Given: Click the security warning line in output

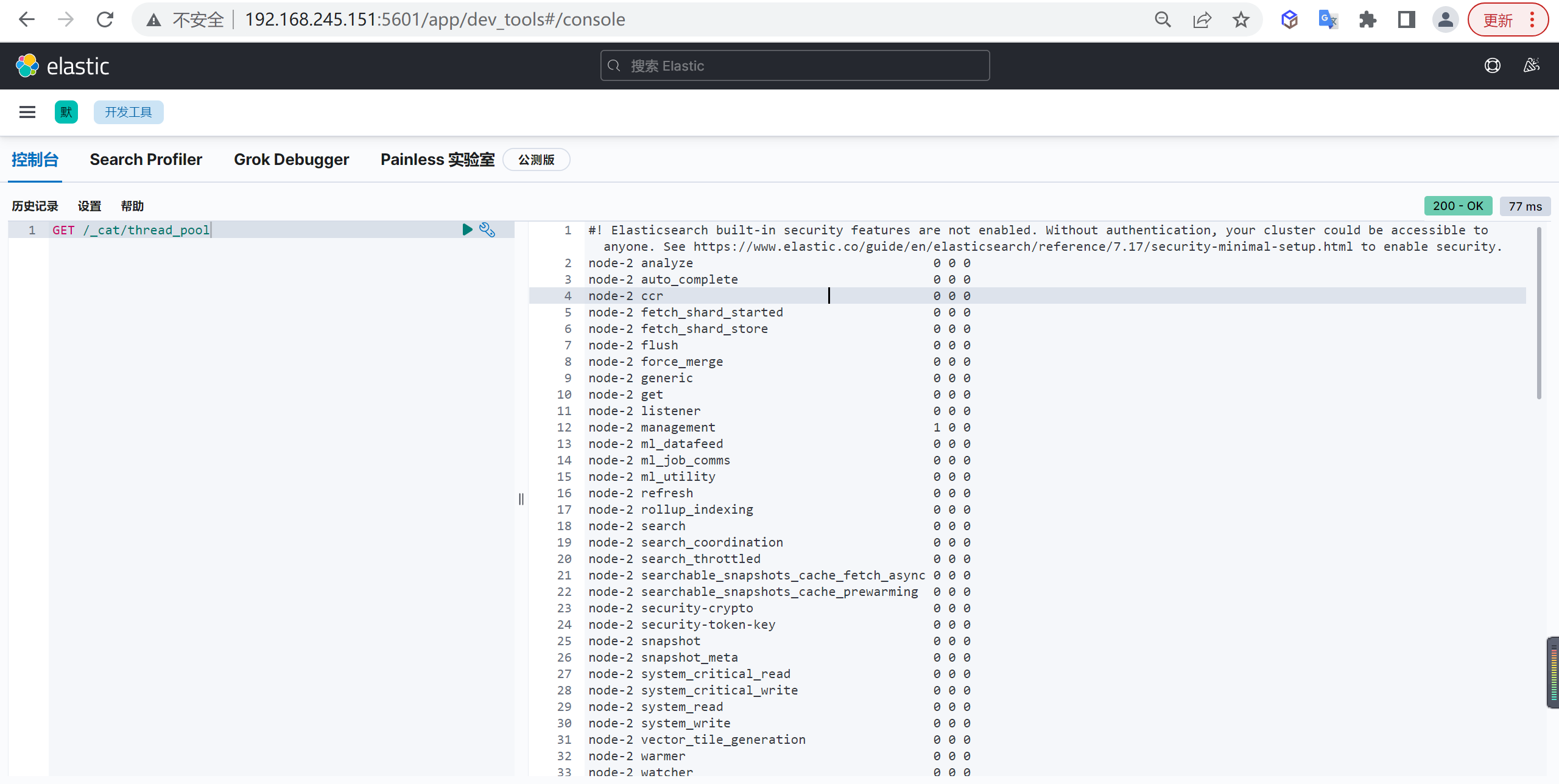Looking at the screenshot, I should [x=1045, y=238].
